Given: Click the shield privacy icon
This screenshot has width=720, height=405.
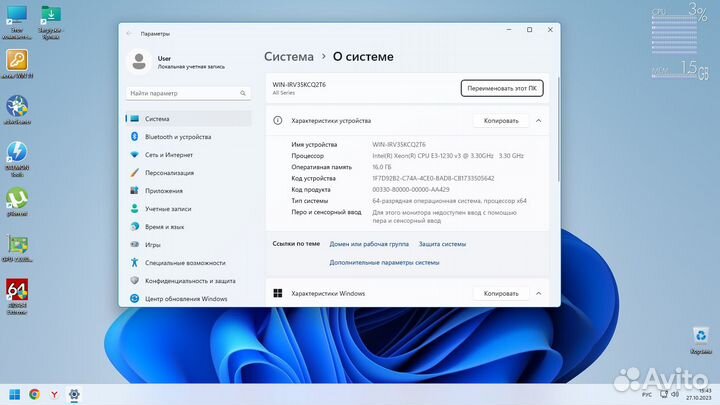Looking at the screenshot, I should (x=135, y=280).
